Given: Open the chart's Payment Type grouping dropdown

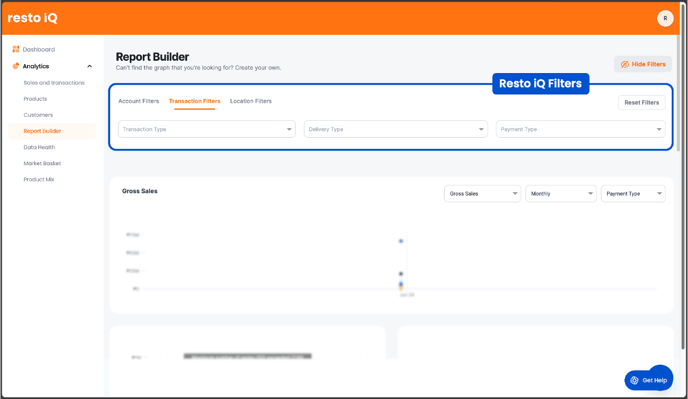Looking at the screenshot, I should point(633,194).
